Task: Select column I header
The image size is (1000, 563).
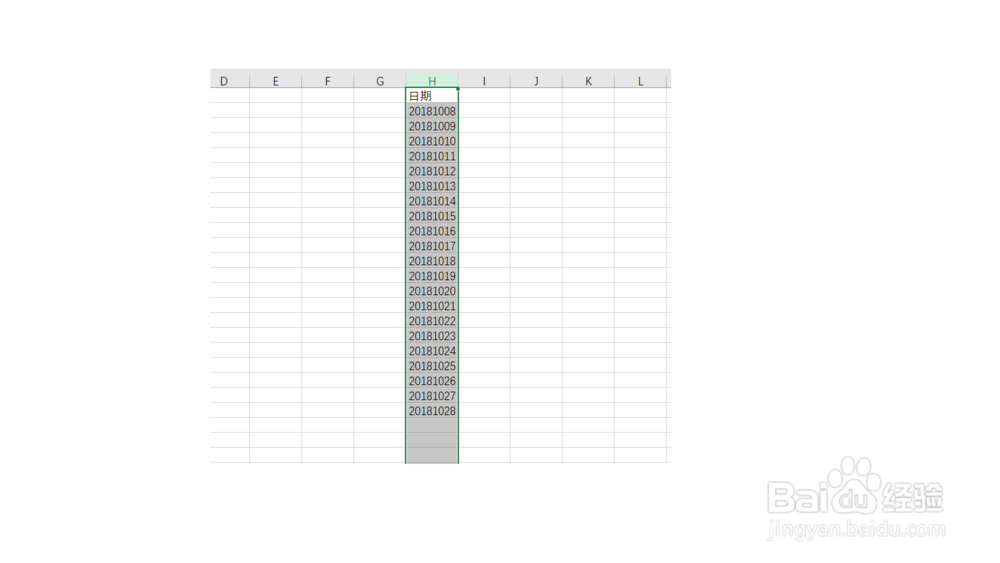Action: point(484,80)
